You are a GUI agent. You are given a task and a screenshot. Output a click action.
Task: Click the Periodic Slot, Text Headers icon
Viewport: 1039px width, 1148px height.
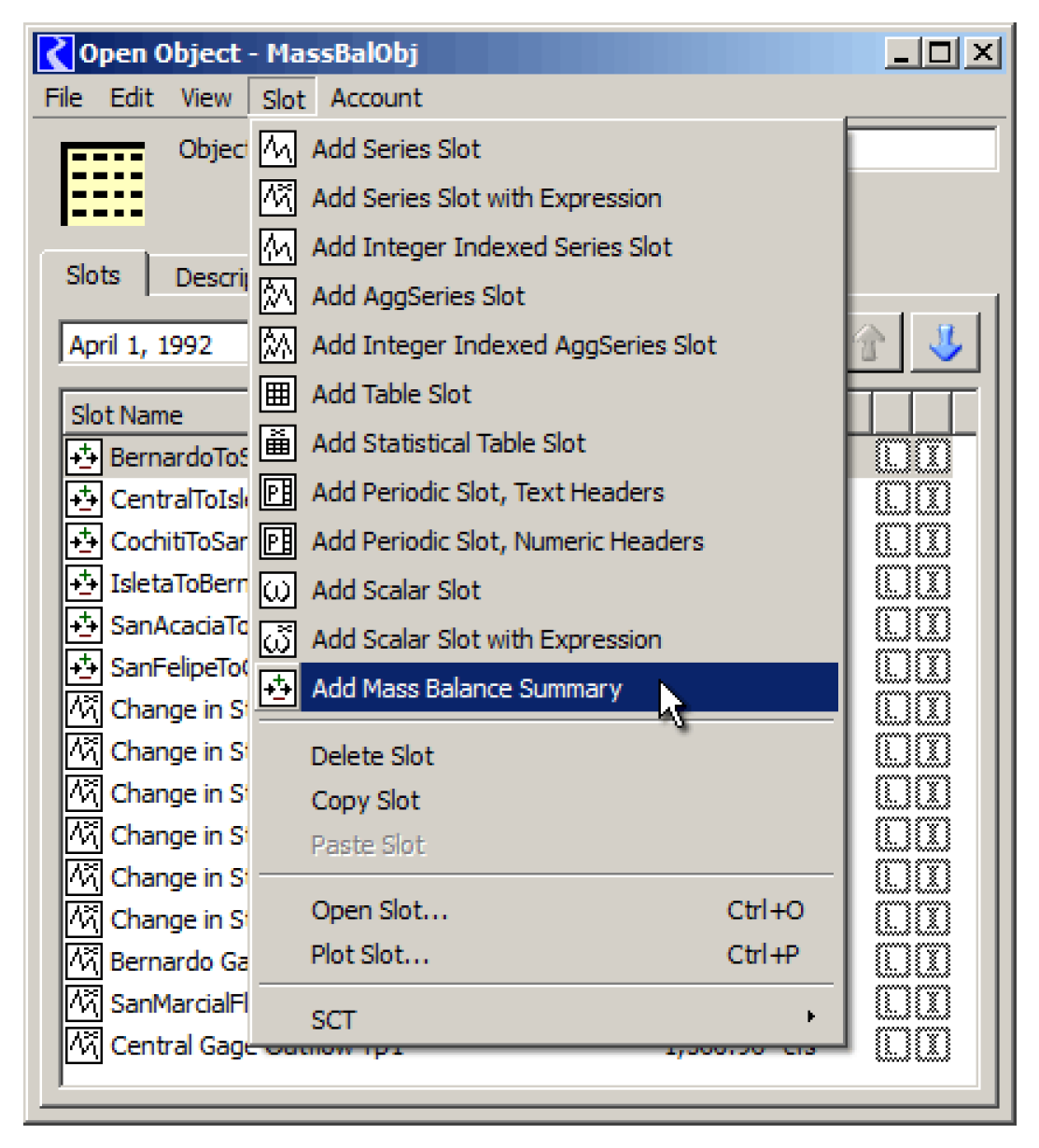[277, 493]
